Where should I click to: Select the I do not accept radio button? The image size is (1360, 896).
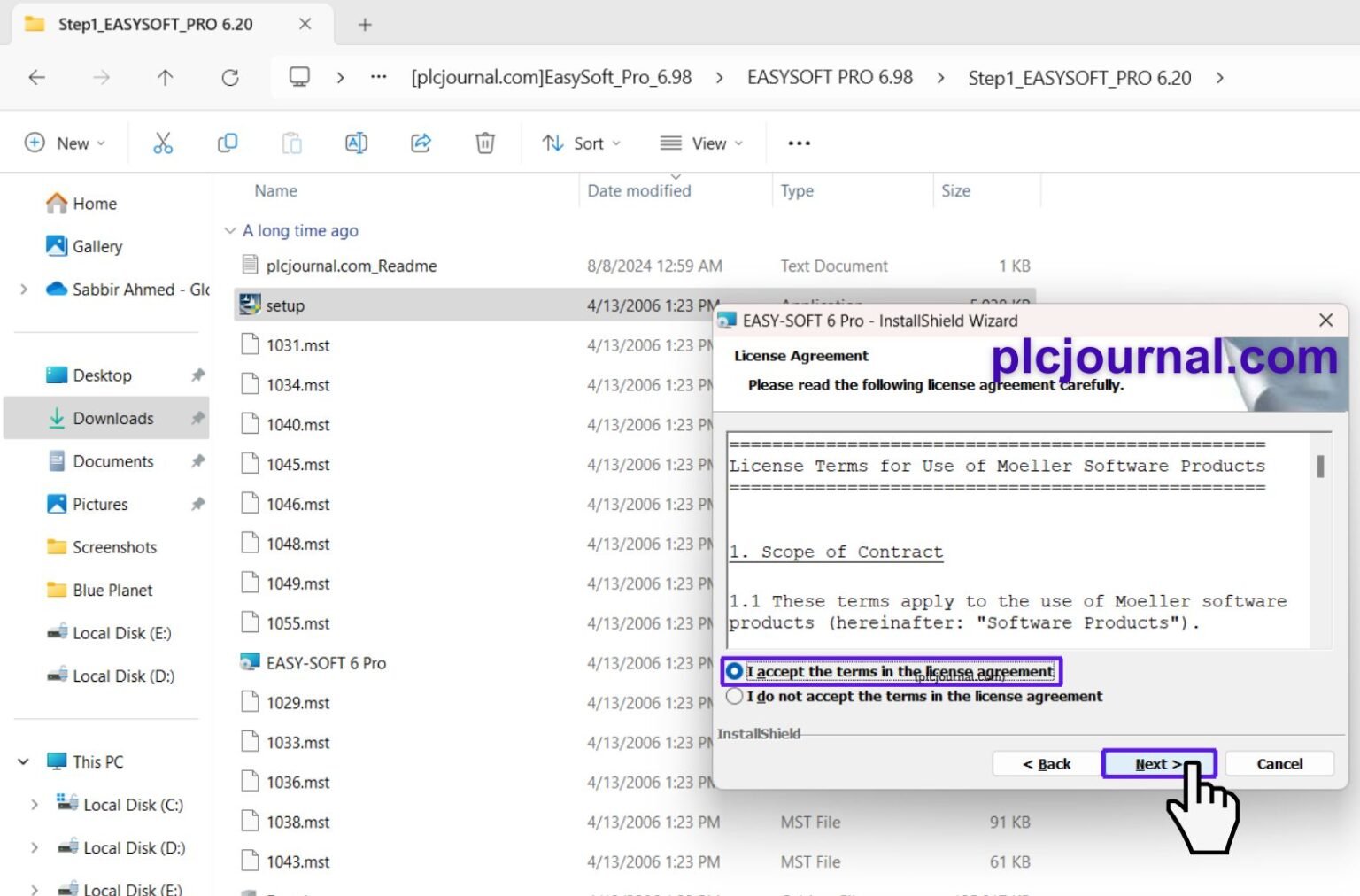734,696
